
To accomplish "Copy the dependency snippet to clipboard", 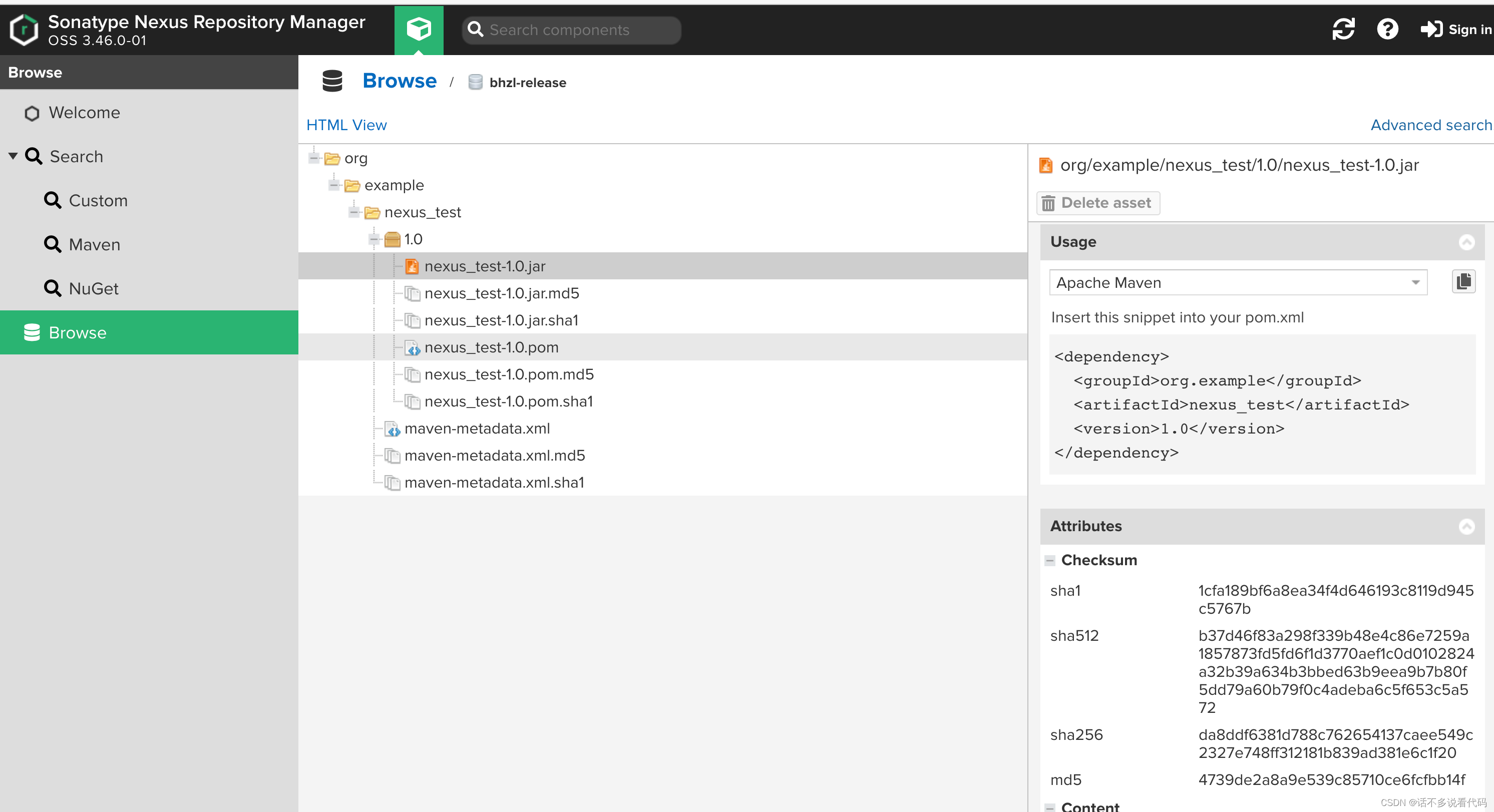I will click(1463, 282).
